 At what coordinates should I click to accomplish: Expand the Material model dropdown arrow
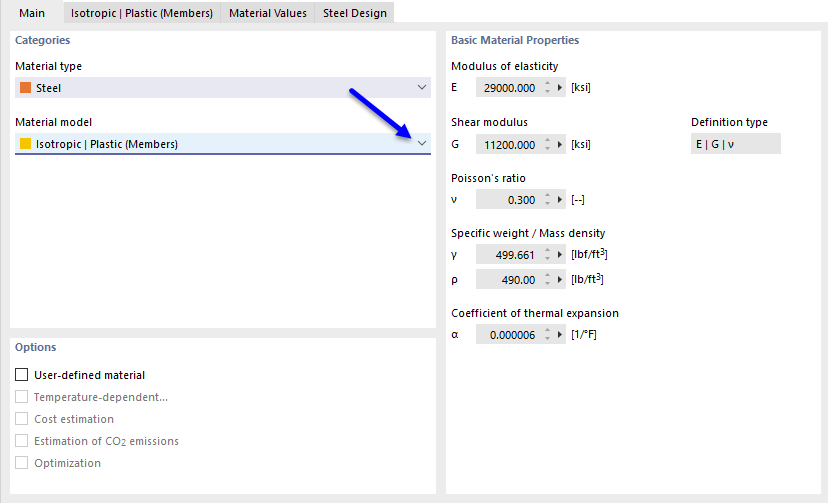point(421,143)
